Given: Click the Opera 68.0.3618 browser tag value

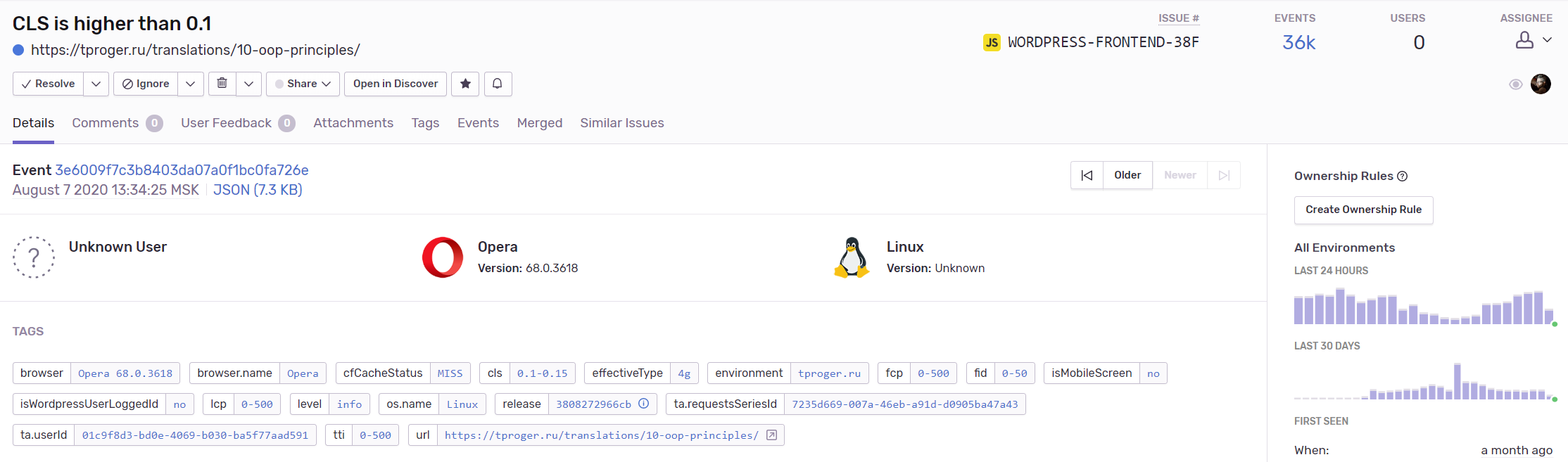Looking at the screenshot, I should pos(125,373).
